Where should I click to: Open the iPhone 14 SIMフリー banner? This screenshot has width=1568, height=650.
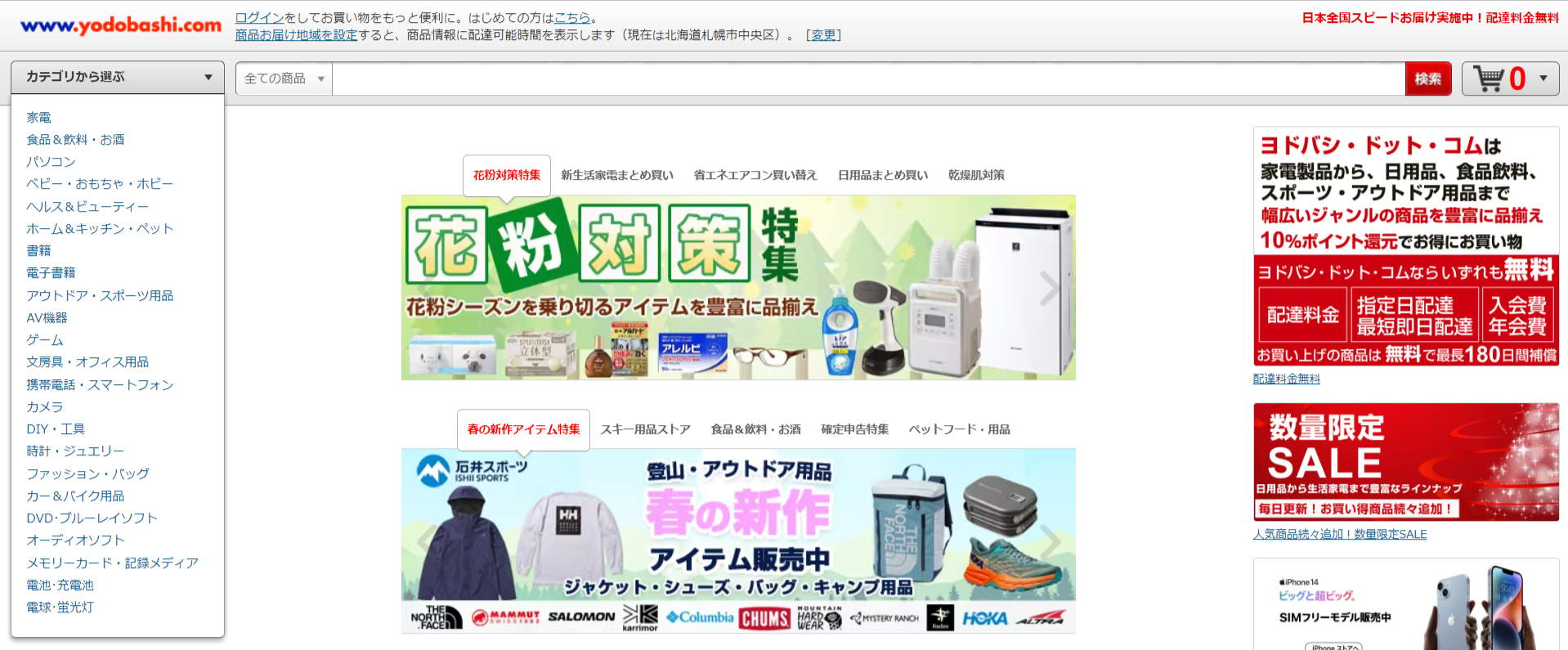(1406, 604)
